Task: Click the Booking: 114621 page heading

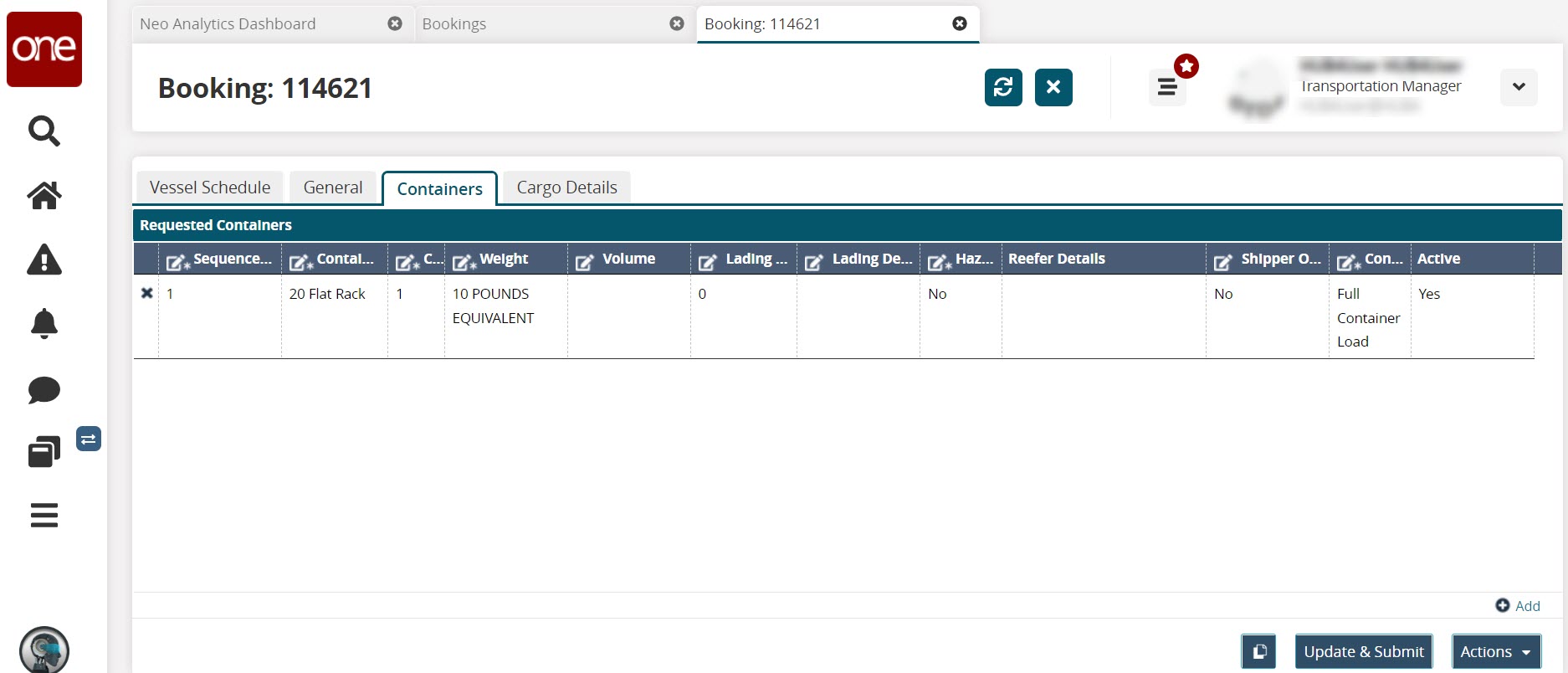Action: 265,88
